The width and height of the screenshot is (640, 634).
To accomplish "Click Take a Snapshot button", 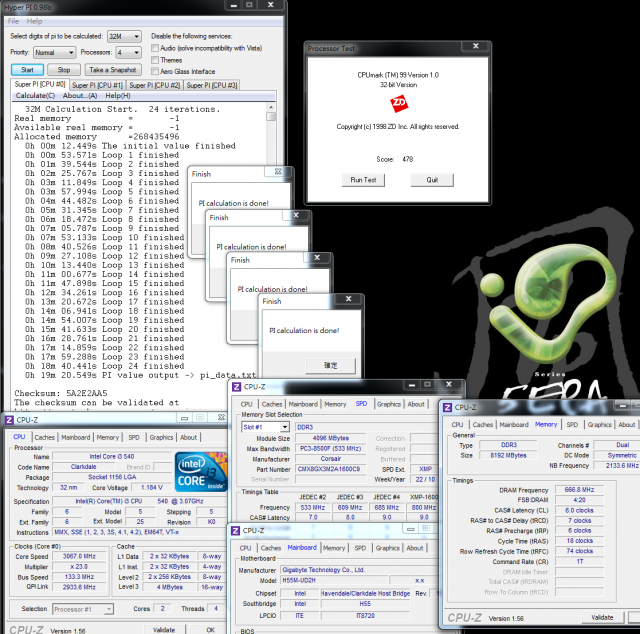I will click(x=113, y=70).
